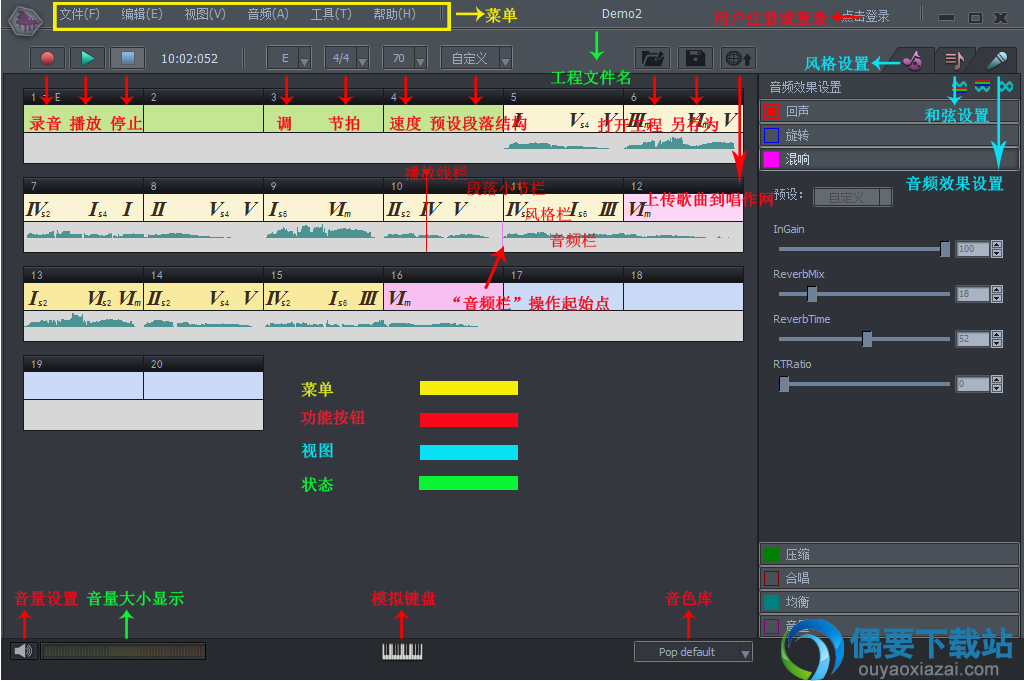Select the IVs2 chord in measure 7

coord(39,209)
